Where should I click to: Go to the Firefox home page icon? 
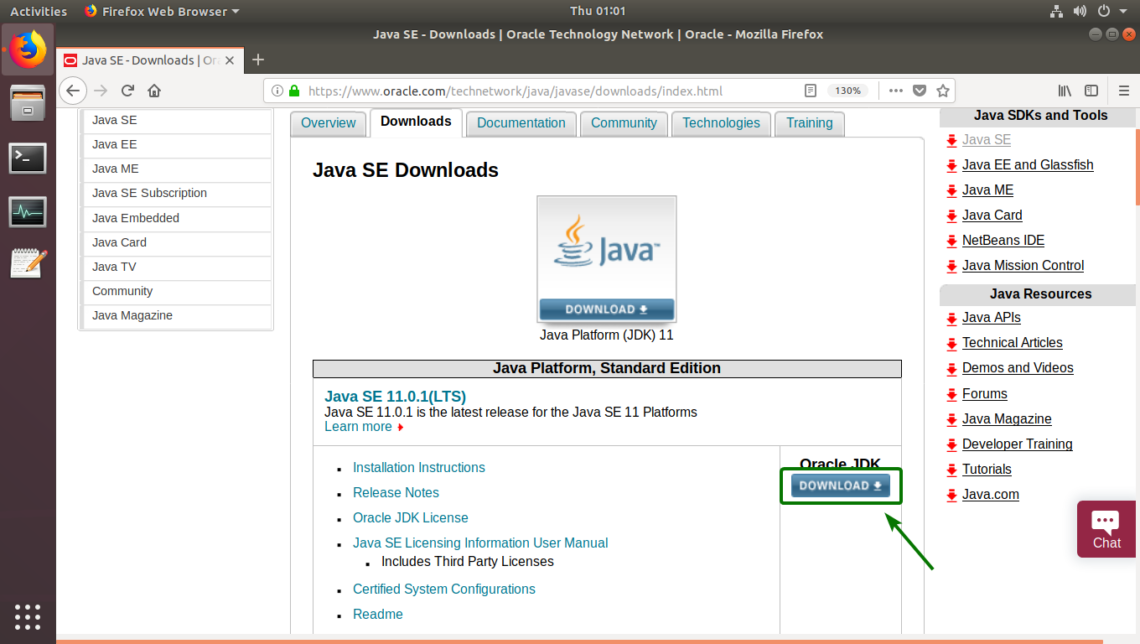click(154, 91)
